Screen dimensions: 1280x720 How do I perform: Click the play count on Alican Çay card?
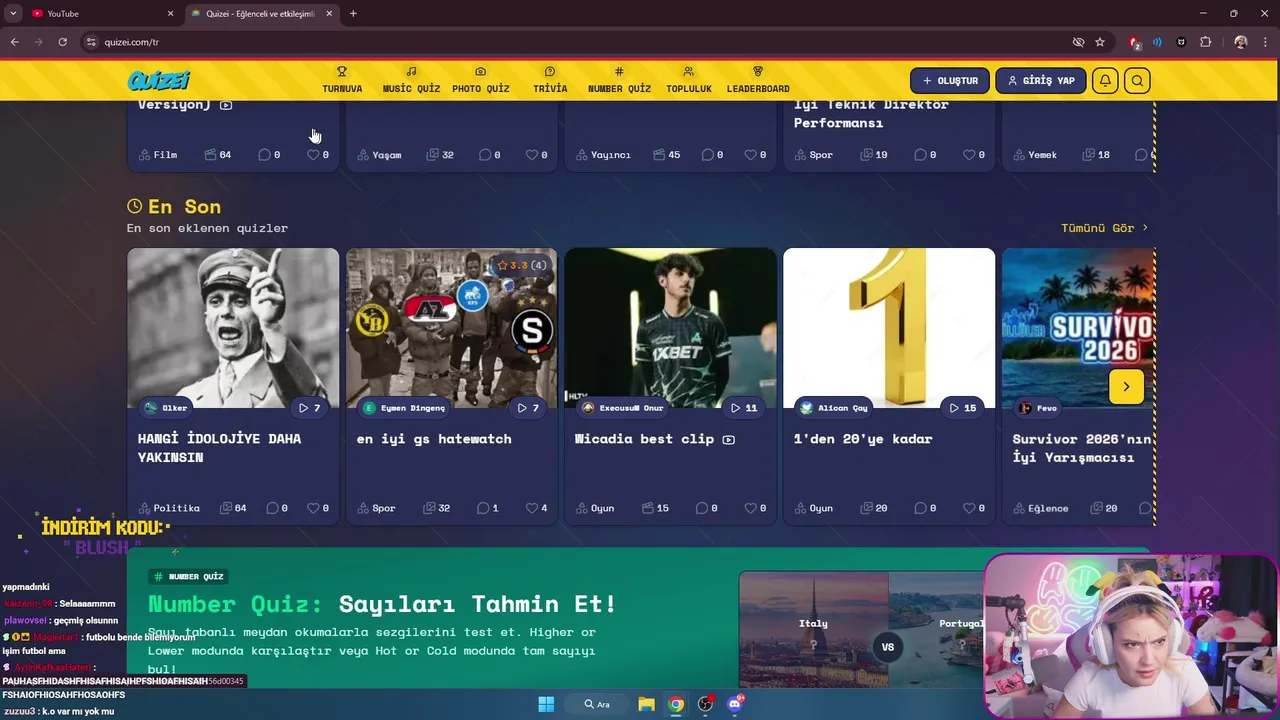pyautogui.click(x=962, y=408)
